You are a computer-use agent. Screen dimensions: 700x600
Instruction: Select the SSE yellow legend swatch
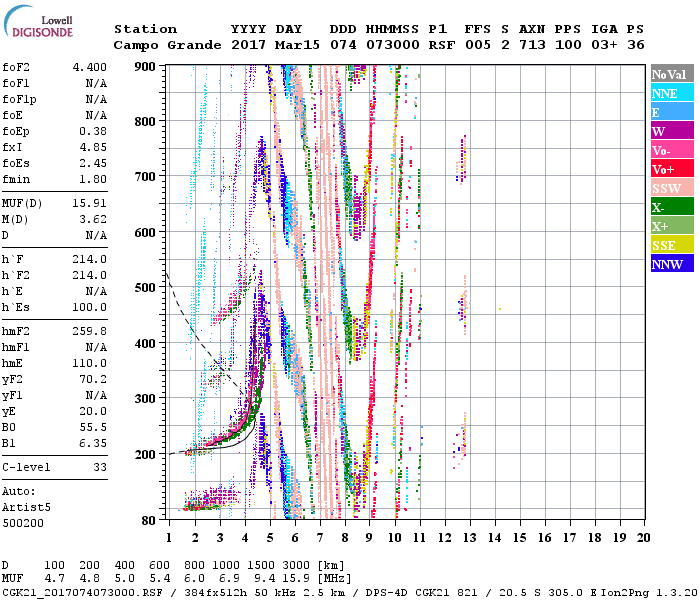pyautogui.click(x=671, y=245)
